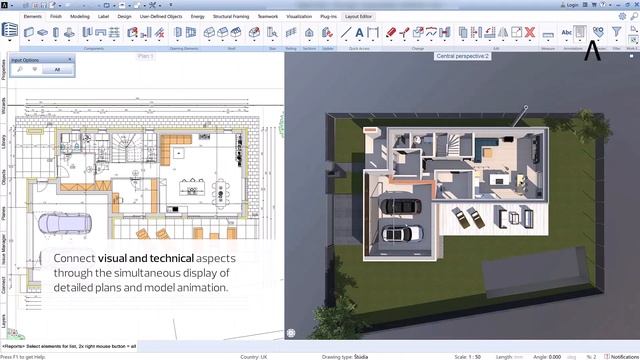Select the Wall tool icon

tap(29, 32)
